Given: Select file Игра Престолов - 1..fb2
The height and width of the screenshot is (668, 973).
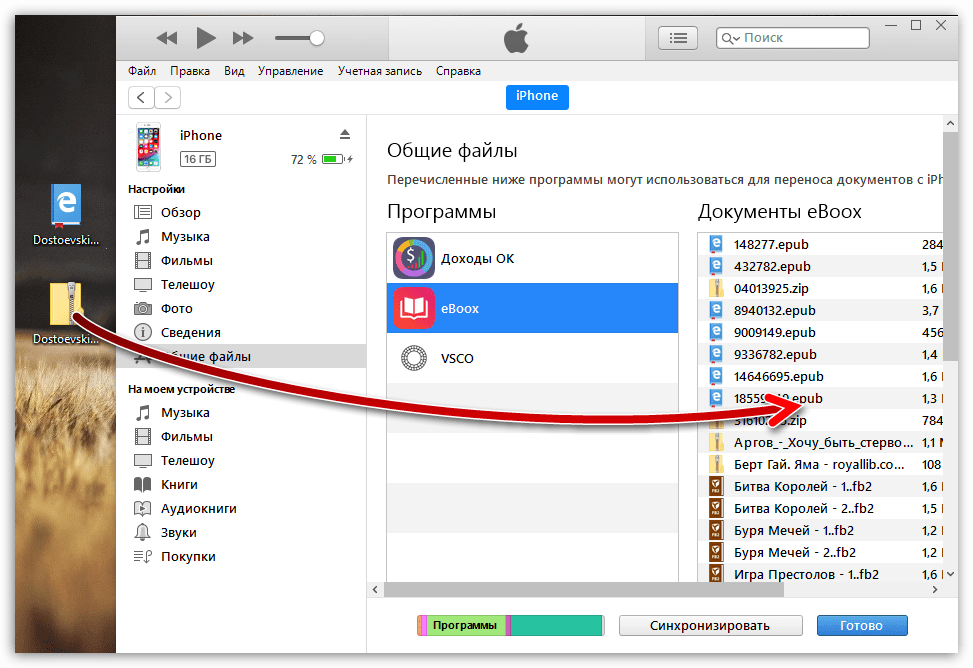Looking at the screenshot, I should 820,574.
